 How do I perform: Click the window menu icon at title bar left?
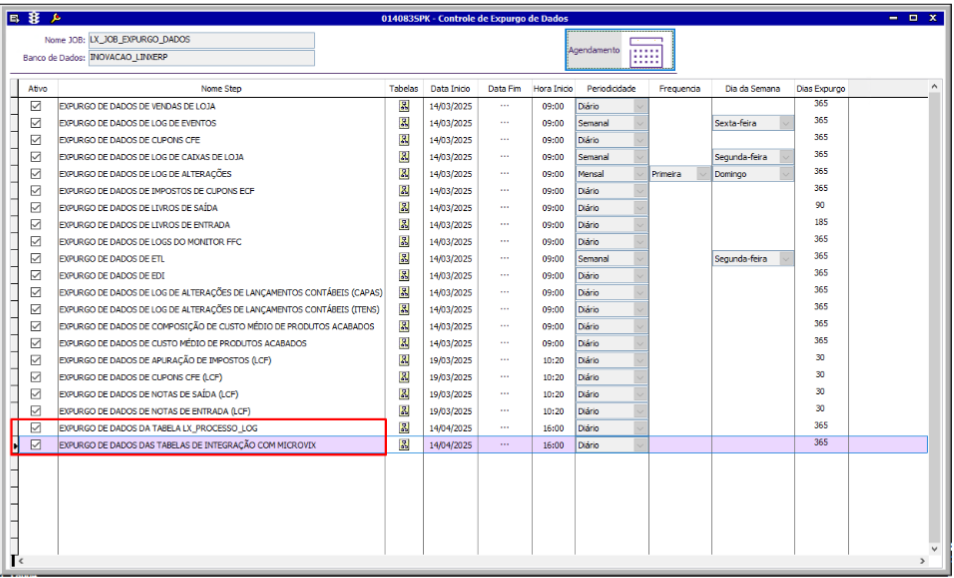(x=14, y=18)
